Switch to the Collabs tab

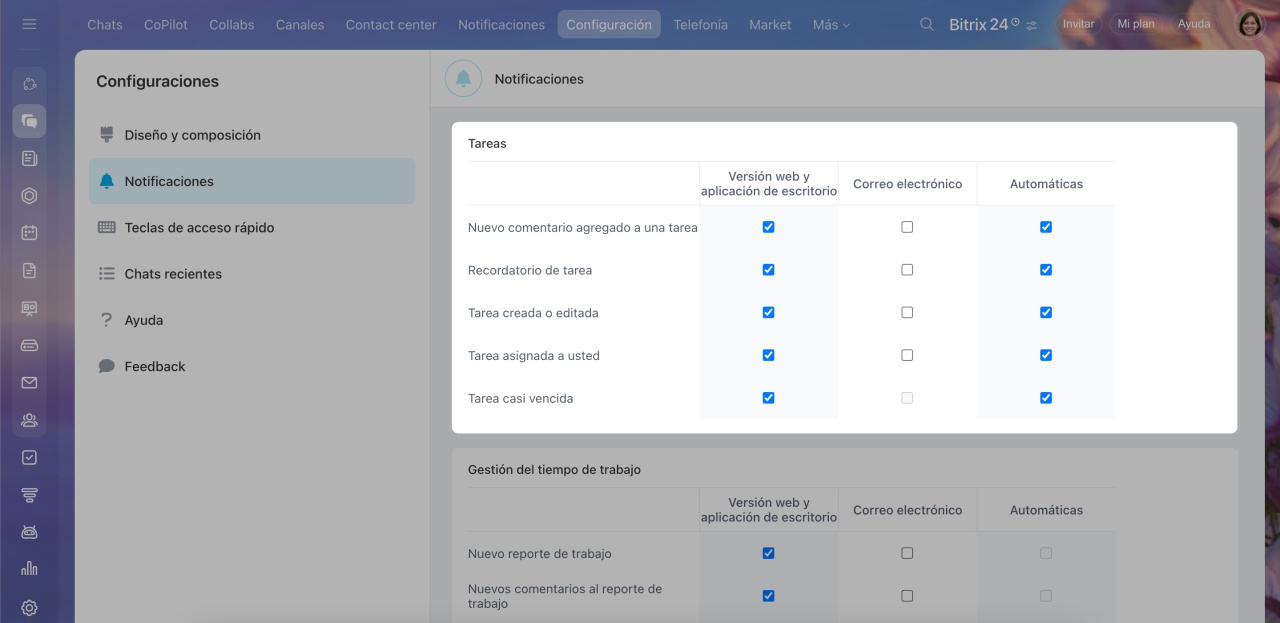[232, 24]
